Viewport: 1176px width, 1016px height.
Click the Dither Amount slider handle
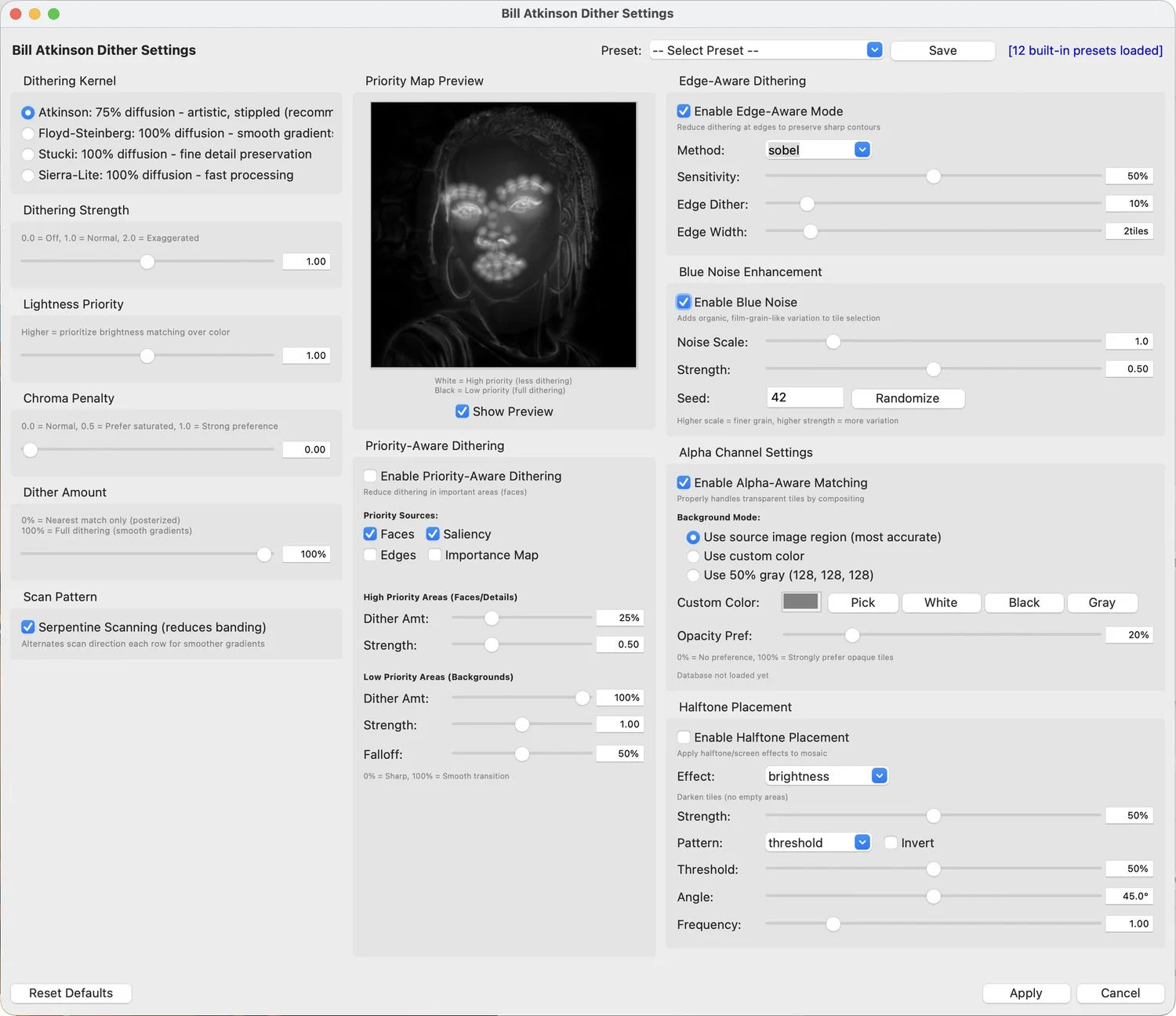pos(264,554)
